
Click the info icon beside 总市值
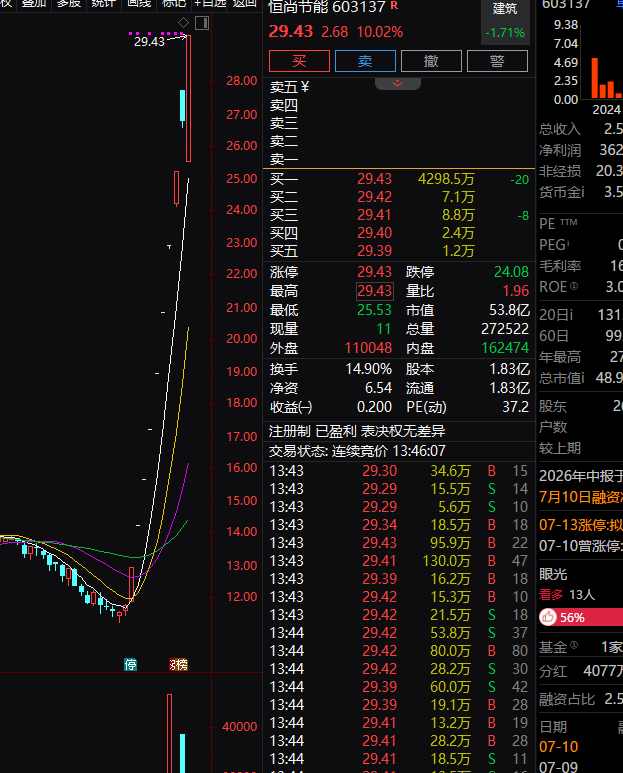point(582,378)
